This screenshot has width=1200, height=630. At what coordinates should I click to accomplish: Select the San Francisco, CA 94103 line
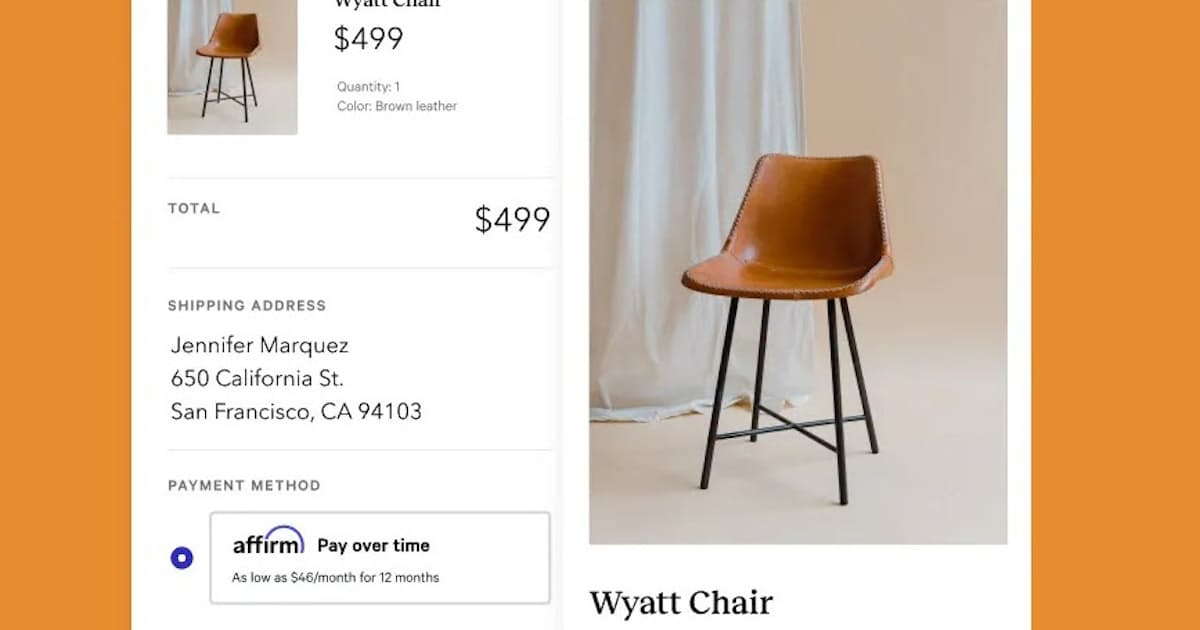click(x=296, y=412)
